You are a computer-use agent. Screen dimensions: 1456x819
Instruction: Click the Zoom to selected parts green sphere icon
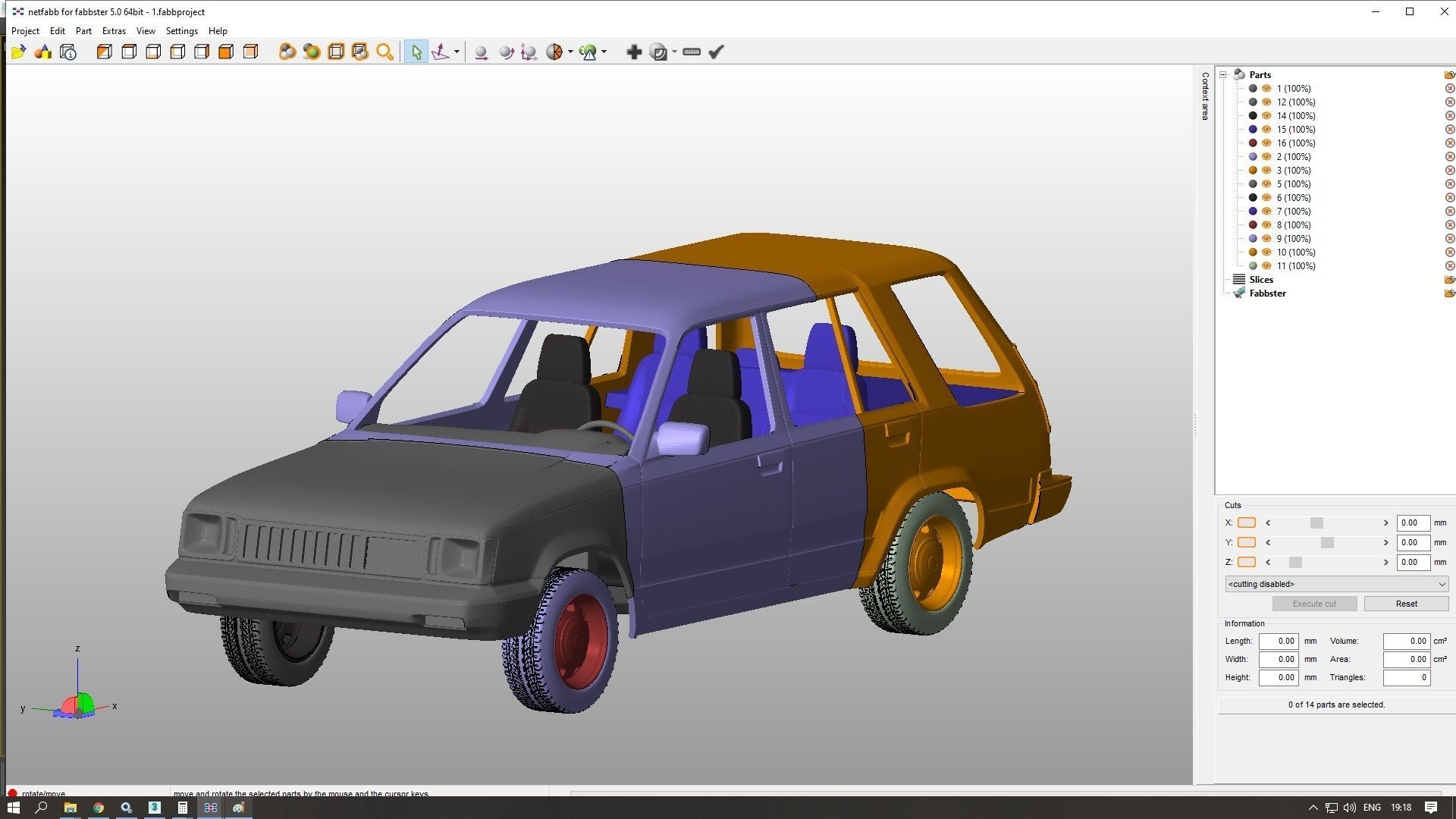point(311,52)
